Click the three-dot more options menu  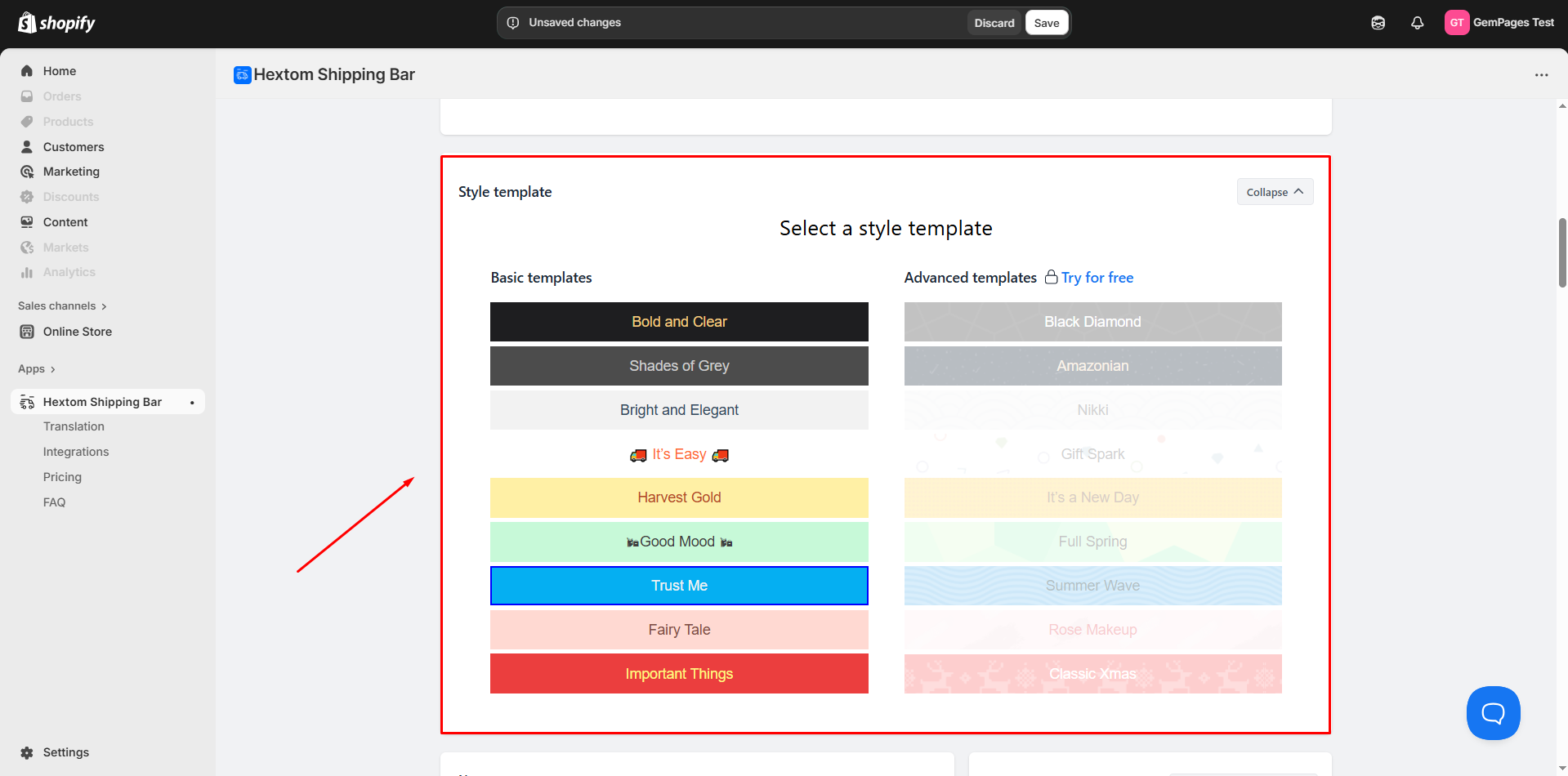pos(1541,75)
